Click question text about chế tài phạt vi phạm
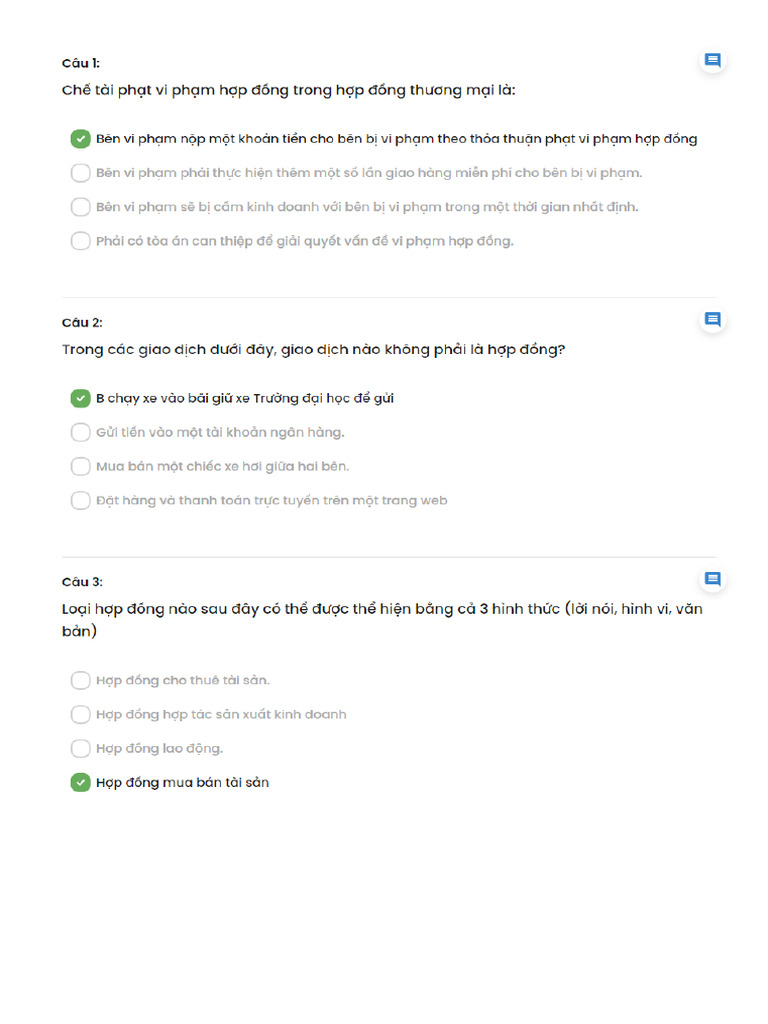The height and width of the screenshot is (1024, 768). tap(288, 90)
